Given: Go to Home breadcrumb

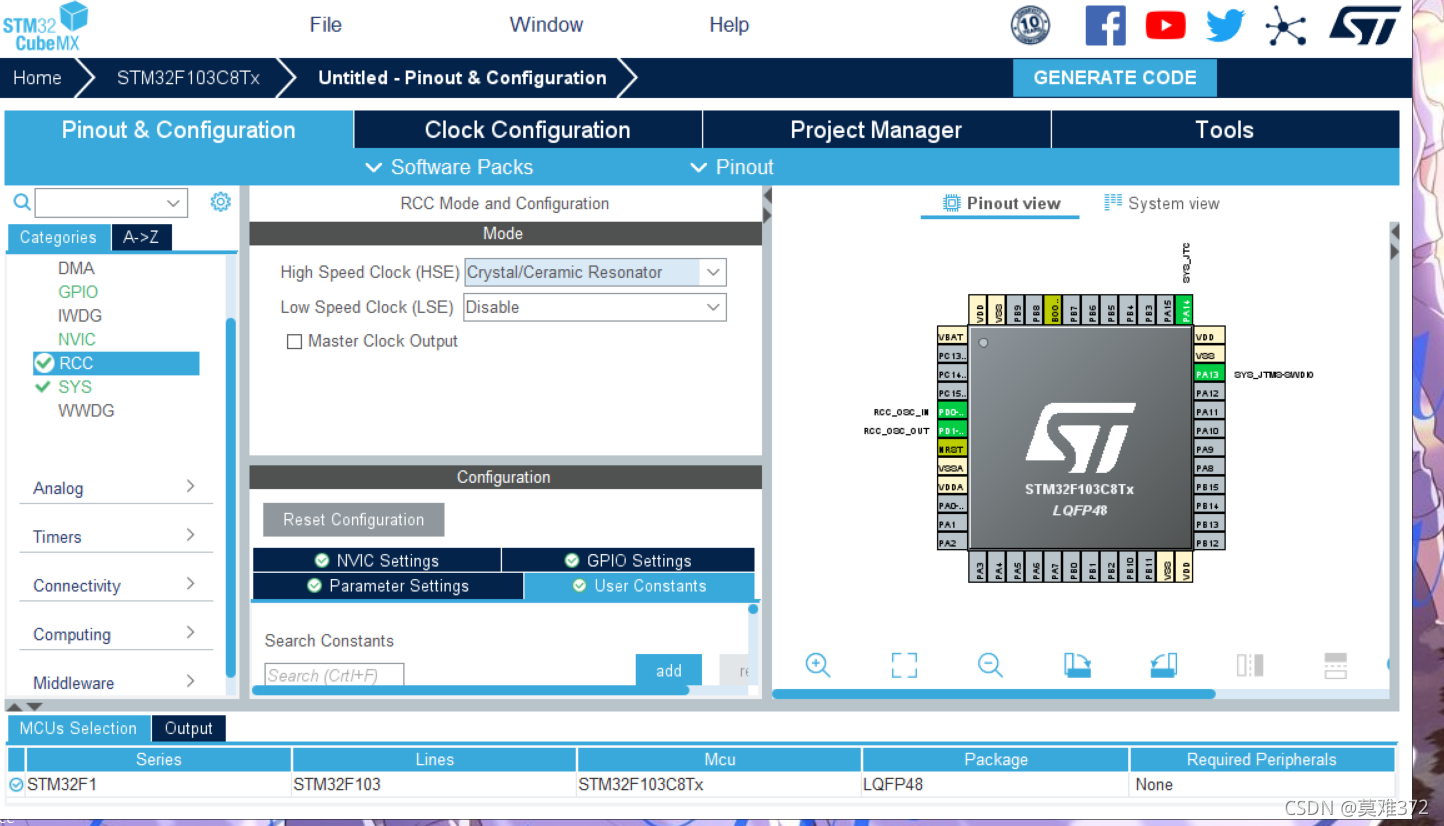Looking at the screenshot, I should point(37,78).
